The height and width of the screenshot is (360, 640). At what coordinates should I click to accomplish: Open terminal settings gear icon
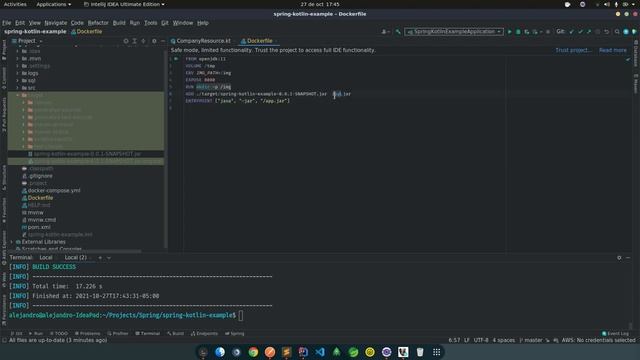tap(619, 258)
